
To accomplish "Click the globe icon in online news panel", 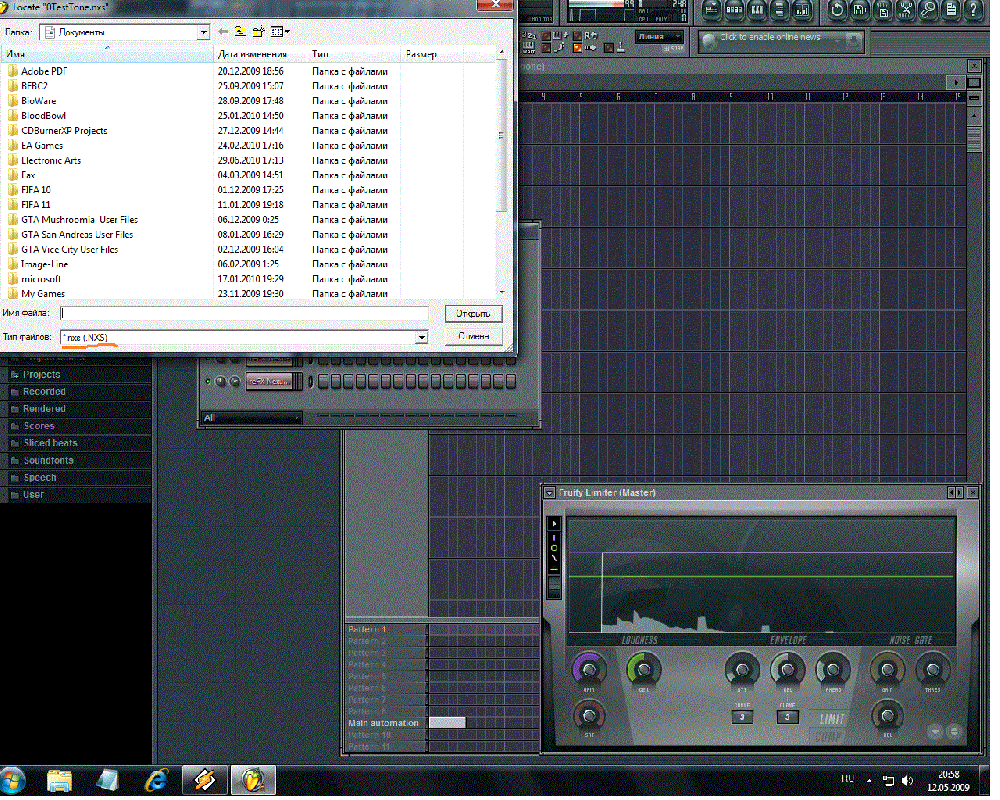I will (x=709, y=42).
